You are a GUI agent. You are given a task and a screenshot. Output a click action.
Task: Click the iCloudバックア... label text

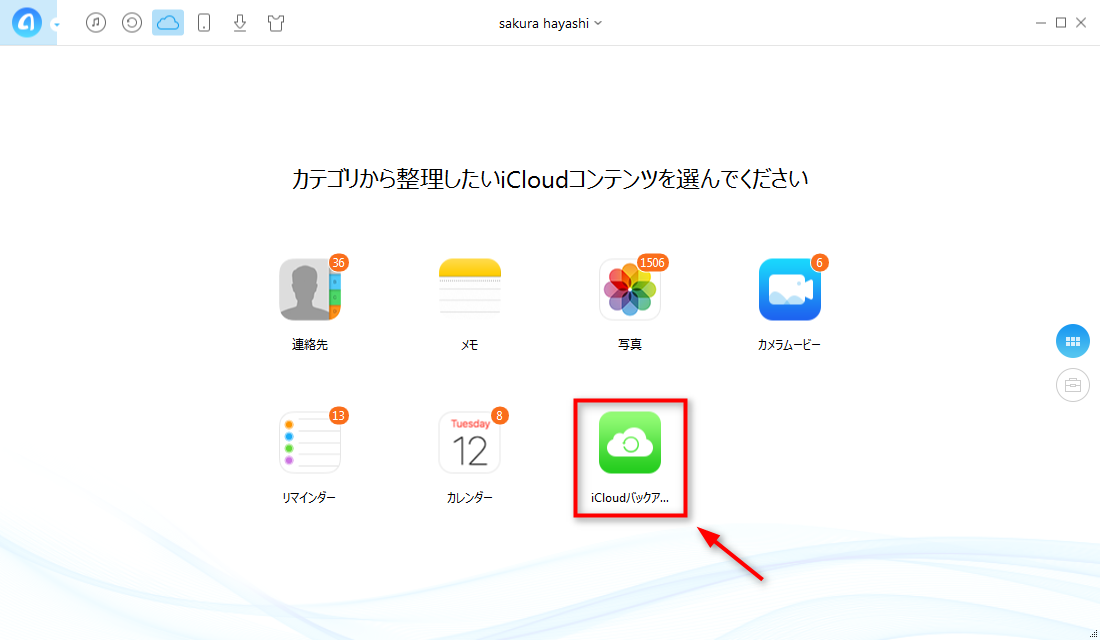[x=630, y=498]
